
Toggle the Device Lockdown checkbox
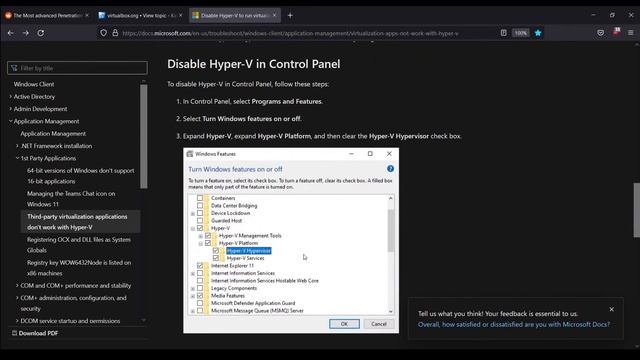click(x=200, y=213)
